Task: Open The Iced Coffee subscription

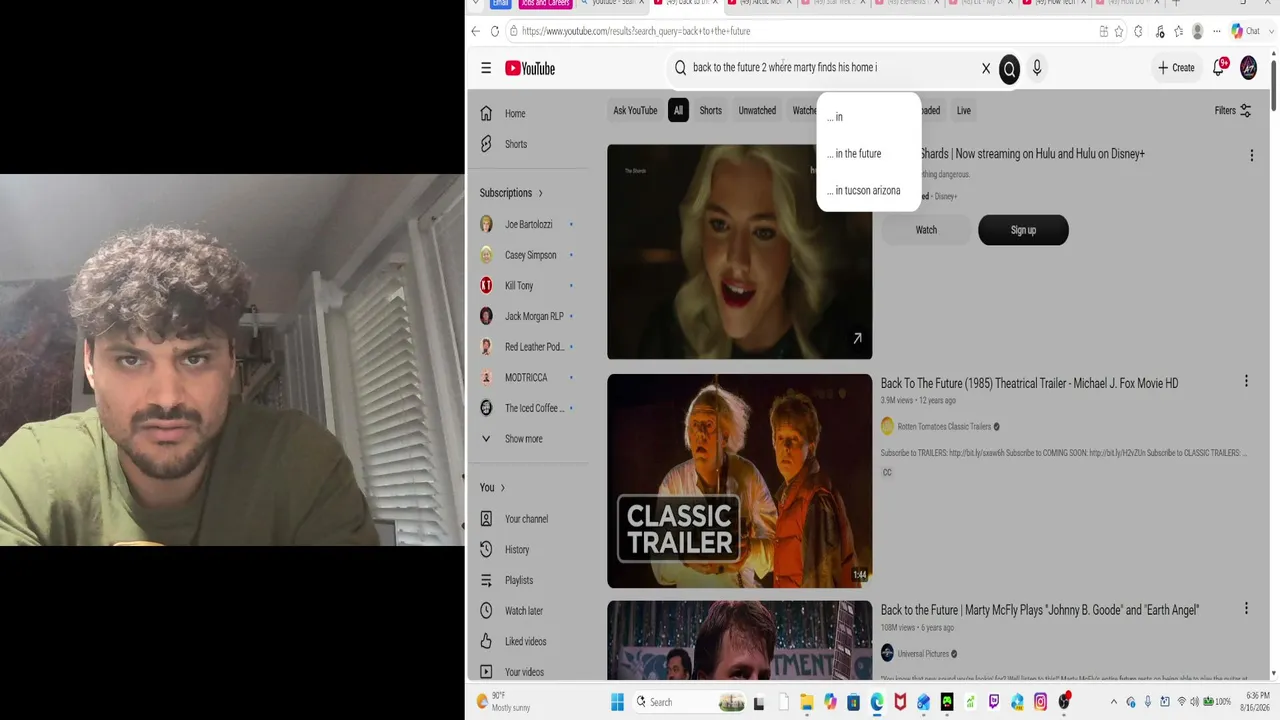Action: click(533, 408)
